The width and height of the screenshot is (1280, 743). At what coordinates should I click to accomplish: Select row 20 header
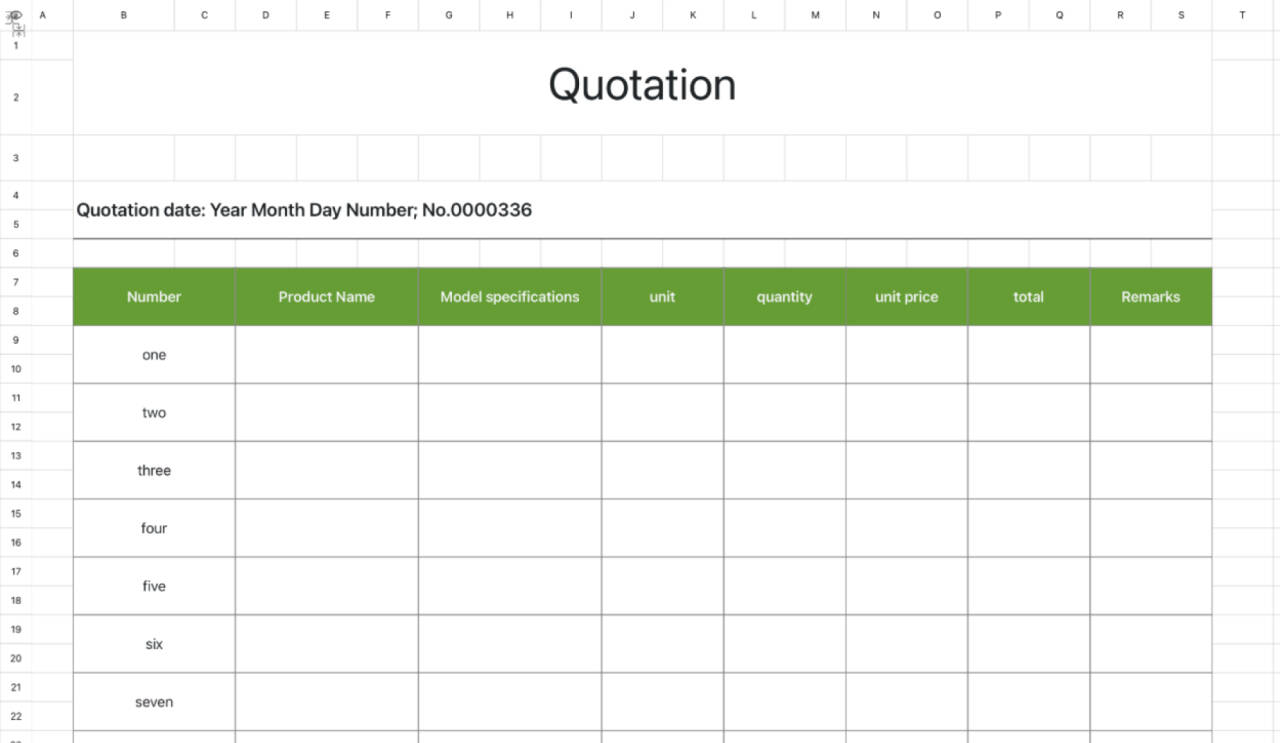pyautogui.click(x=16, y=659)
